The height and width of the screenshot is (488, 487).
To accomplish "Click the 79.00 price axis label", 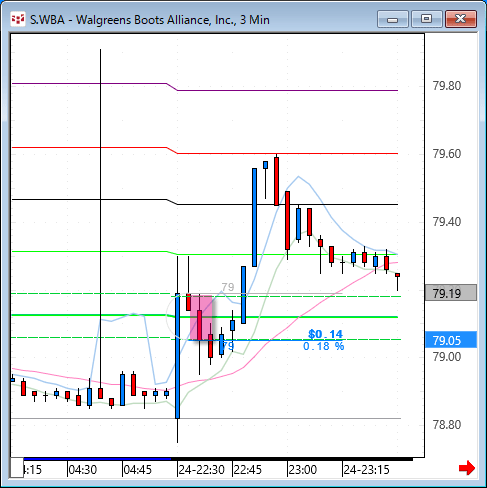I will (447, 357).
